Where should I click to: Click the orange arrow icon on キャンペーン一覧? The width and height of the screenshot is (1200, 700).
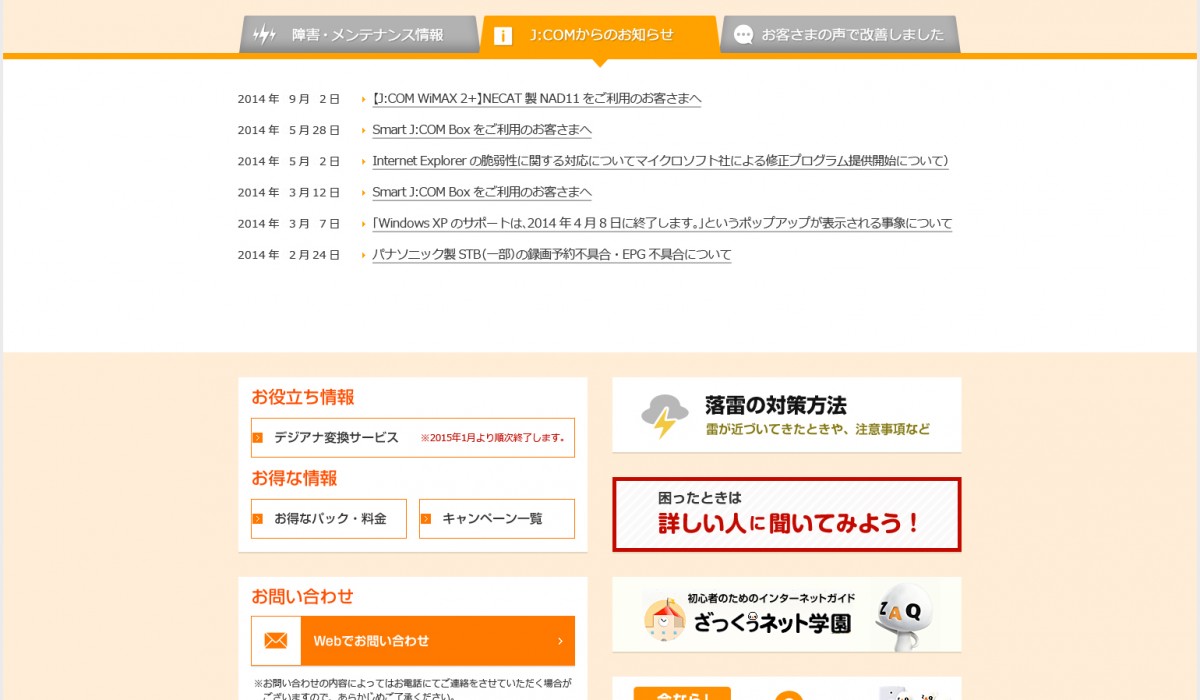point(426,519)
